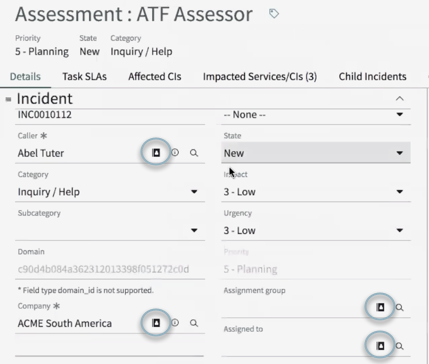The height and width of the screenshot is (364, 429).
Task: Open the Category dropdown Inquiry / Help
Action: [x=110, y=192]
